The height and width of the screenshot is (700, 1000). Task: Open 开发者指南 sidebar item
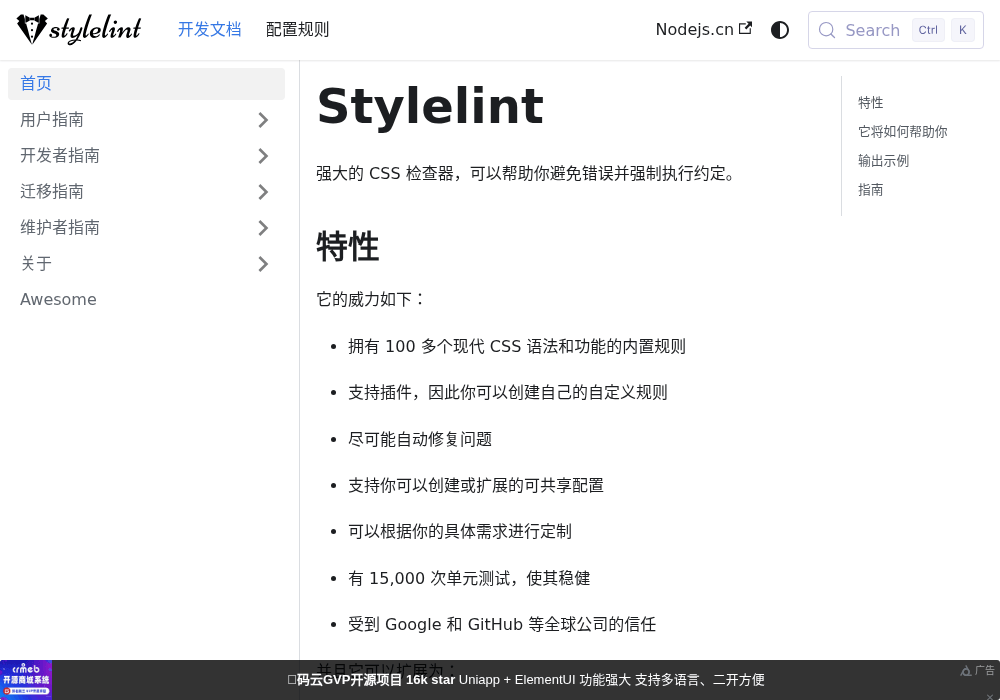(60, 156)
